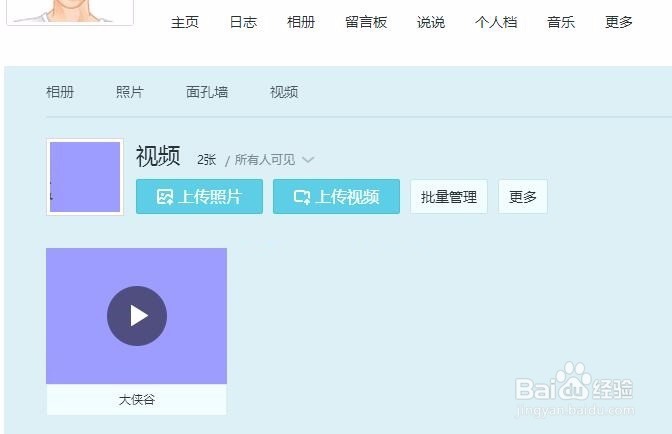The width and height of the screenshot is (672, 434).
Task: Expand the 更多 top navigation menu
Action: coord(619,22)
